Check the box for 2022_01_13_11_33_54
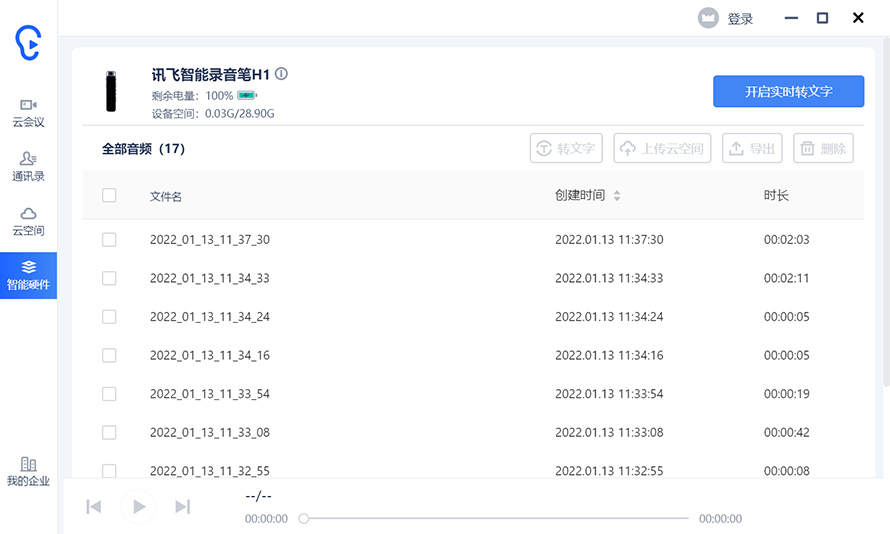The image size is (890, 534). click(x=109, y=394)
